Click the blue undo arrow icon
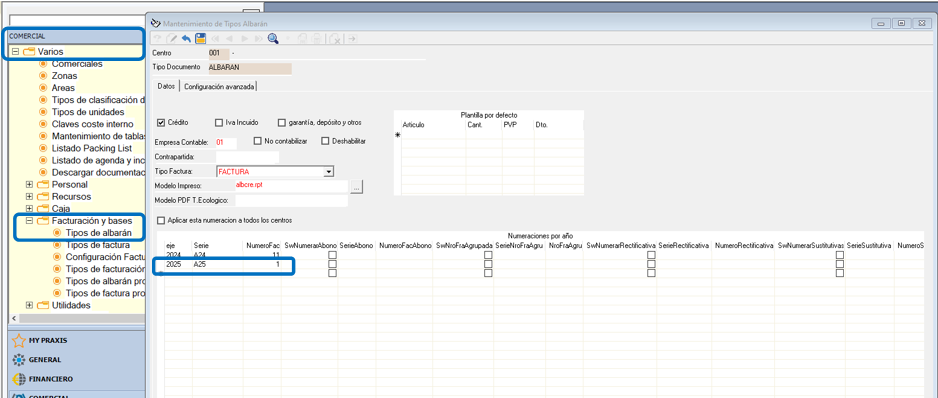The image size is (938, 398). click(186, 39)
